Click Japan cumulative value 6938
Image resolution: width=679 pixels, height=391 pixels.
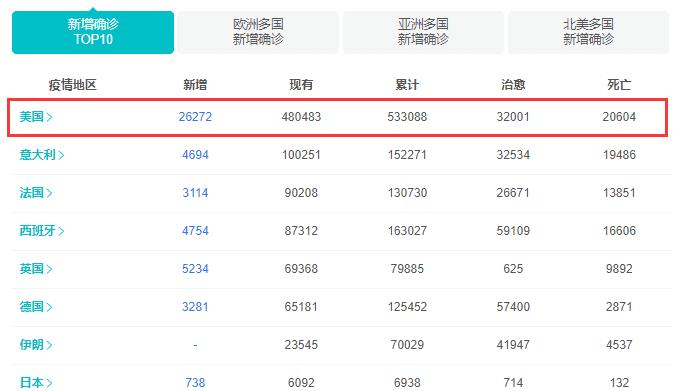(407, 383)
